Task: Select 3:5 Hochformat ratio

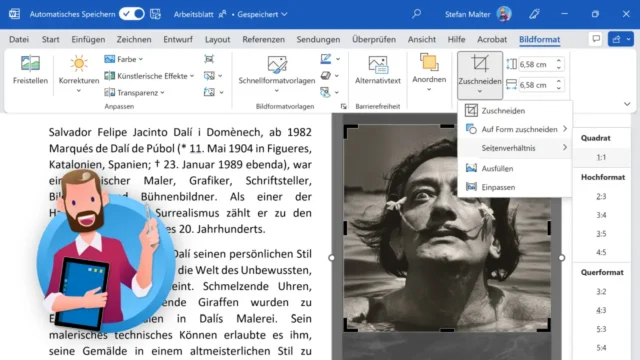Action: (602, 234)
